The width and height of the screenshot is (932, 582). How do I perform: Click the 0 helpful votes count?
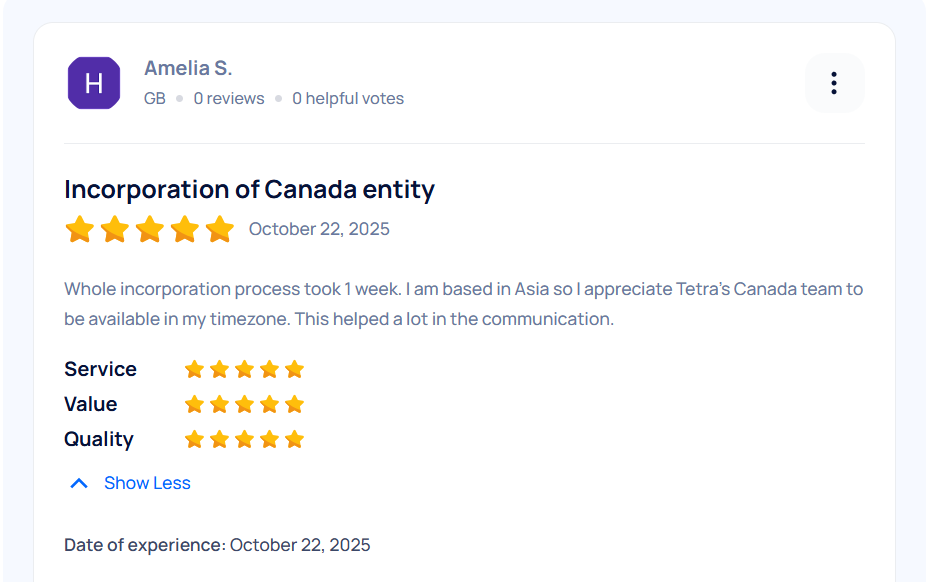pos(348,98)
